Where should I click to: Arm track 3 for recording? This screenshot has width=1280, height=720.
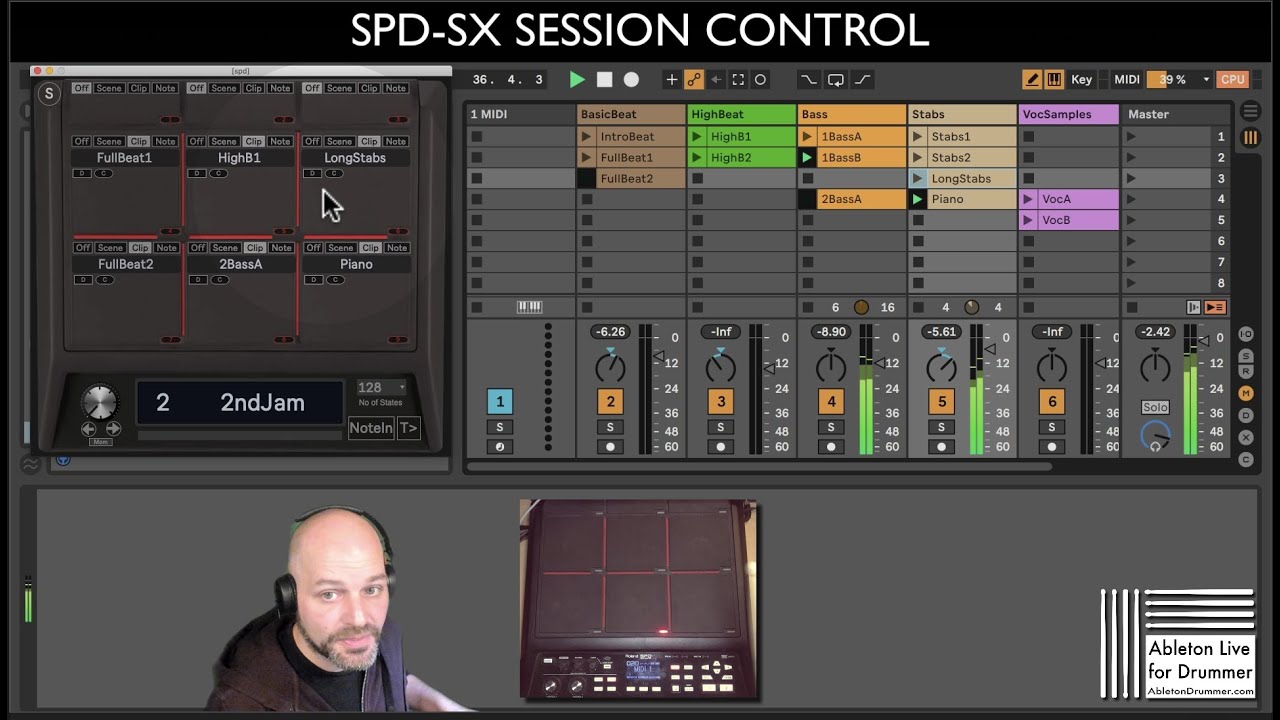(x=720, y=446)
